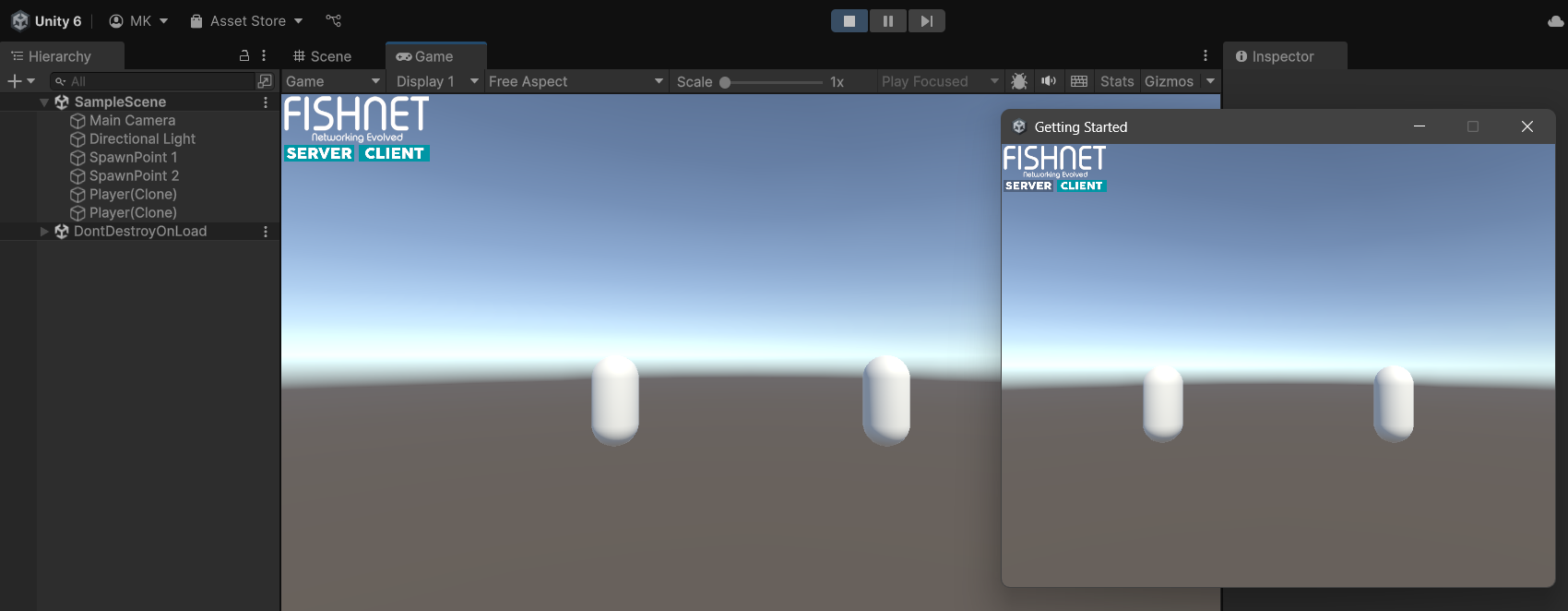Open the Free Aspect dropdown
The image size is (1568, 611).
(x=576, y=81)
